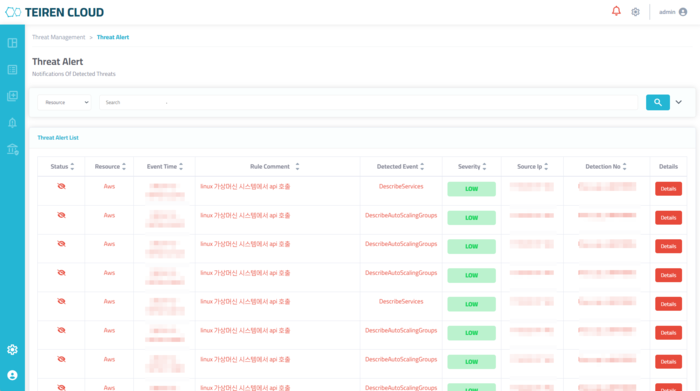Select the Threat Alert List tab
This screenshot has height=391, width=700.
point(58,137)
